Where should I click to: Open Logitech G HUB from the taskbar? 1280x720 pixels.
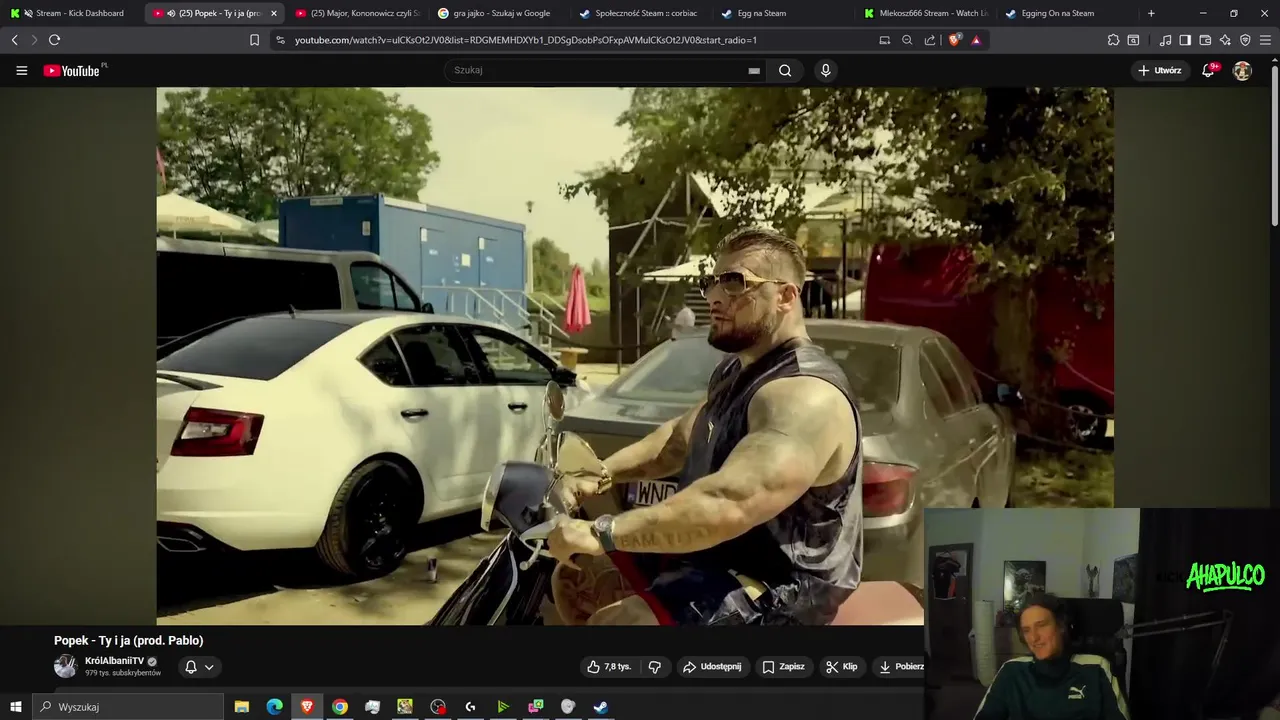(470, 707)
